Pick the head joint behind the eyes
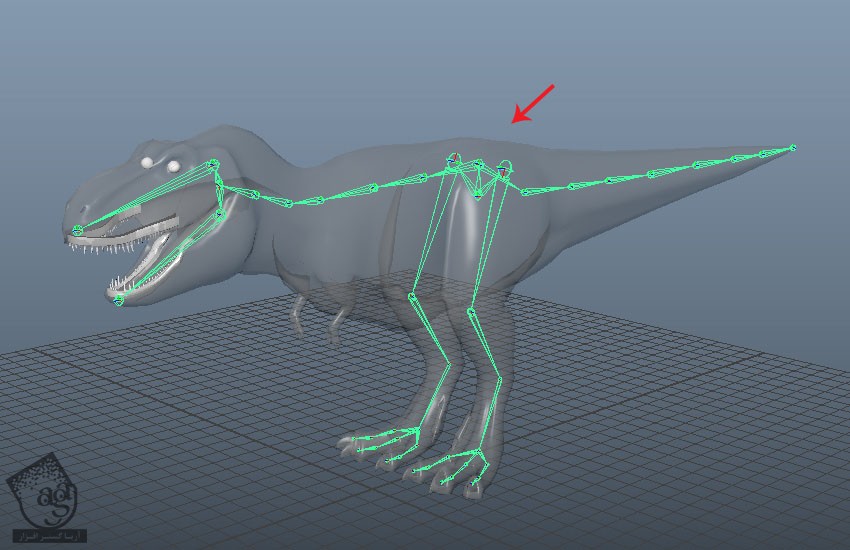Viewport: 850px width, 550px height. click(212, 165)
